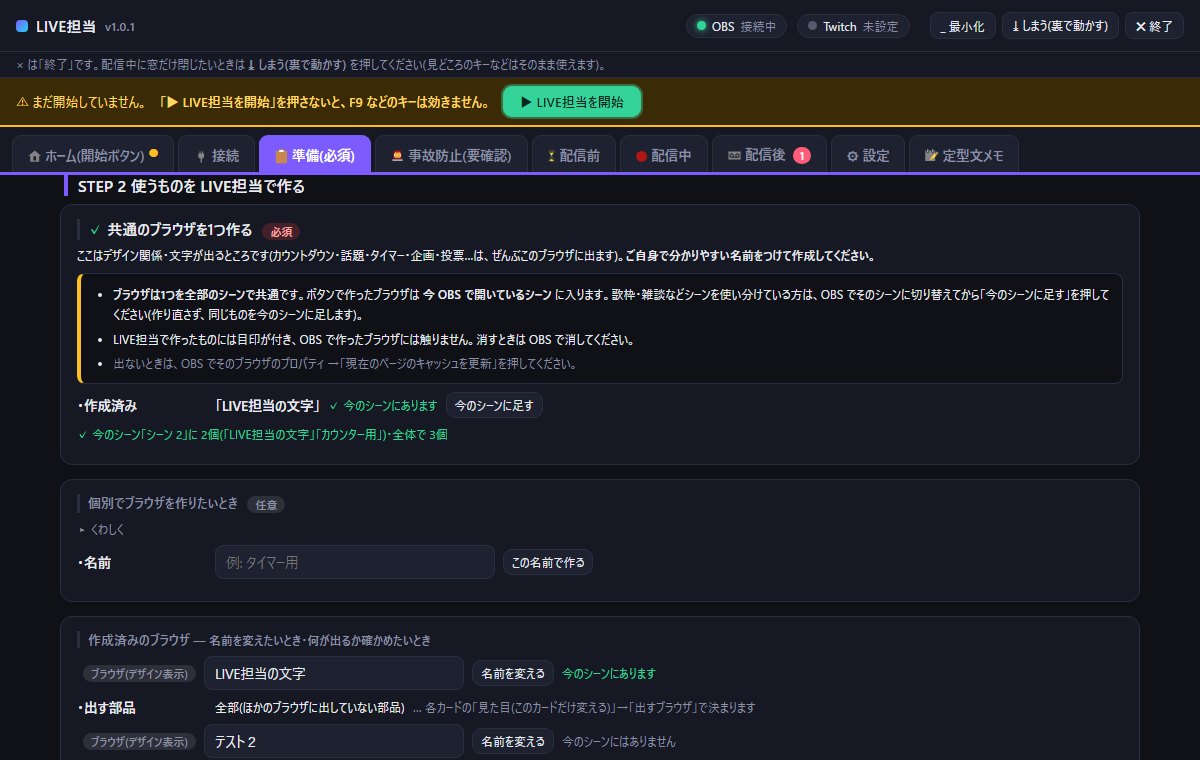Screen dimensions: 1200x760
Task: Click the 今のシーンにはありません status text
Action: tap(619, 742)
